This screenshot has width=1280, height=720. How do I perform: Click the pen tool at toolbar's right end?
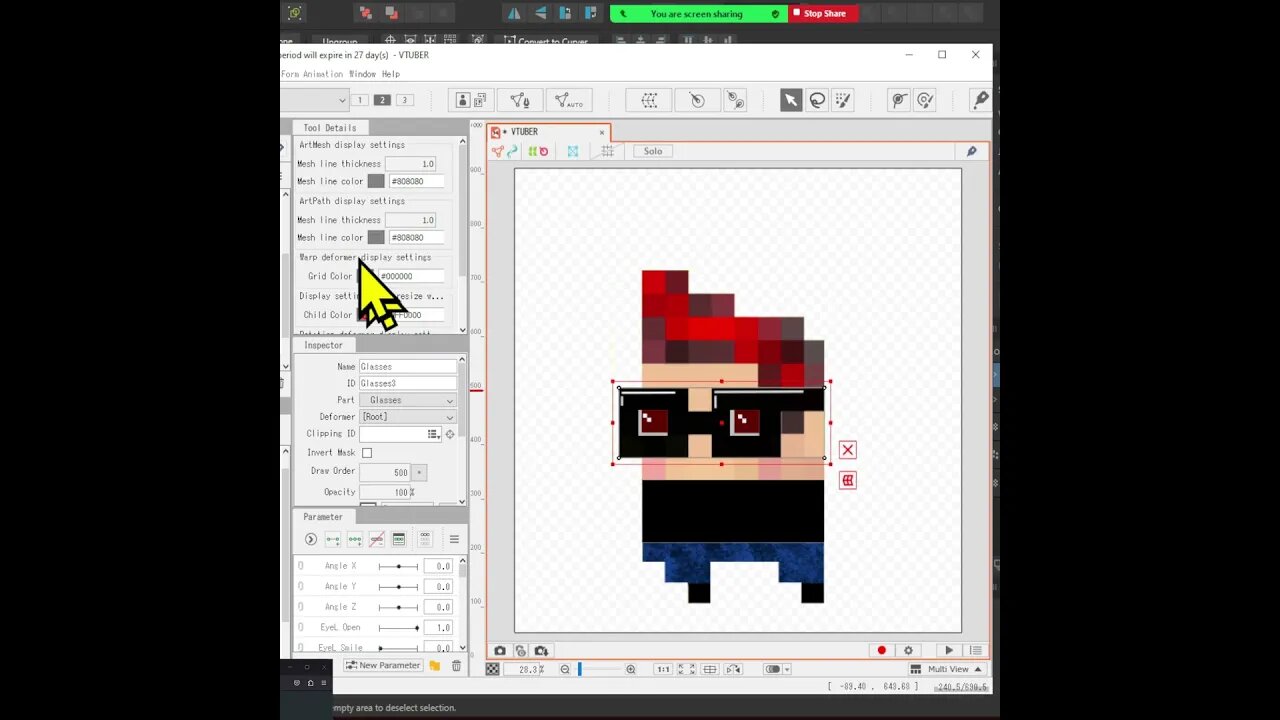(x=980, y=100)
